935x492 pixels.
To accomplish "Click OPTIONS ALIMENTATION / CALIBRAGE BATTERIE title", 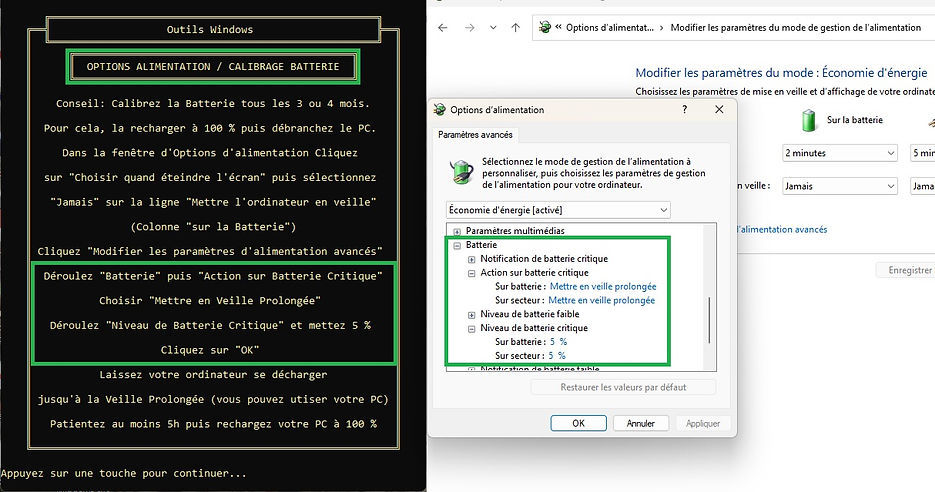I will [x=213, y=66].
